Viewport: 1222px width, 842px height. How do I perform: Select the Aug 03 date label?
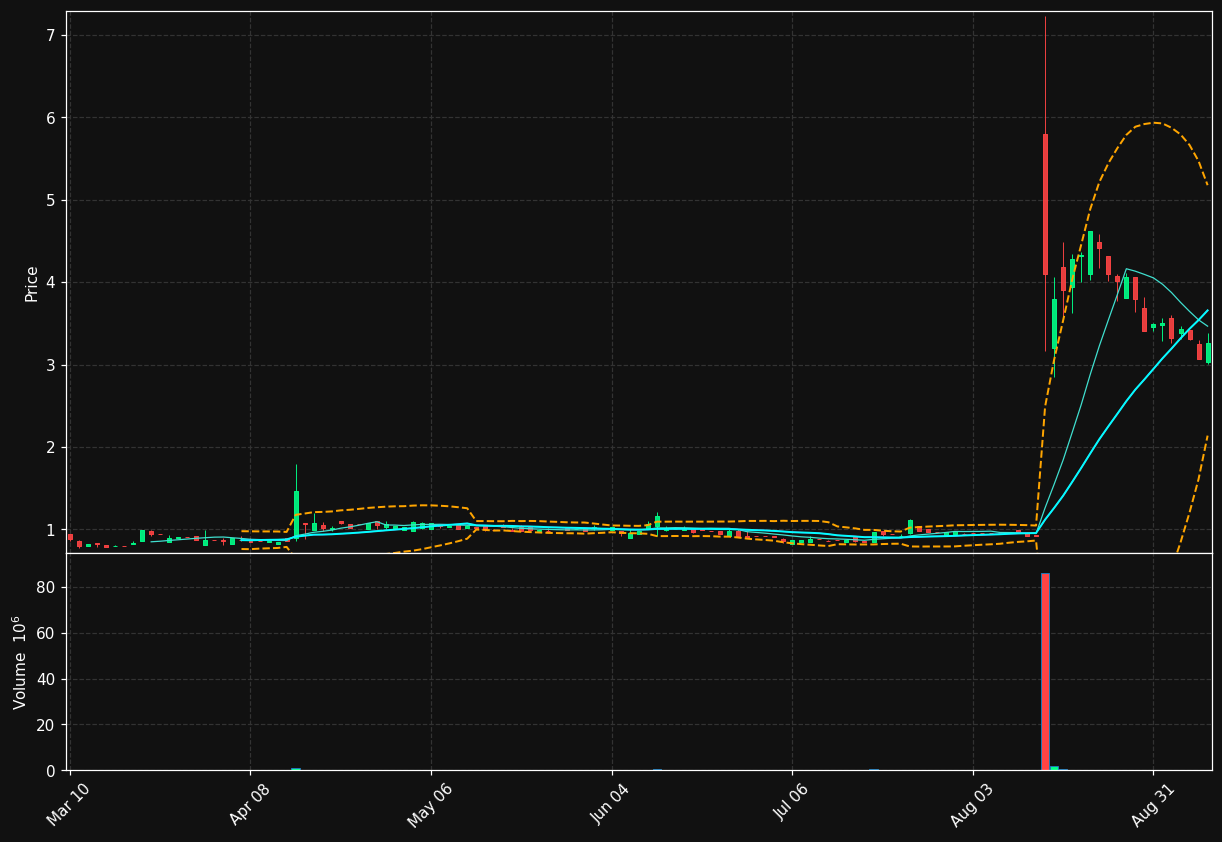[x=973, y=805]
